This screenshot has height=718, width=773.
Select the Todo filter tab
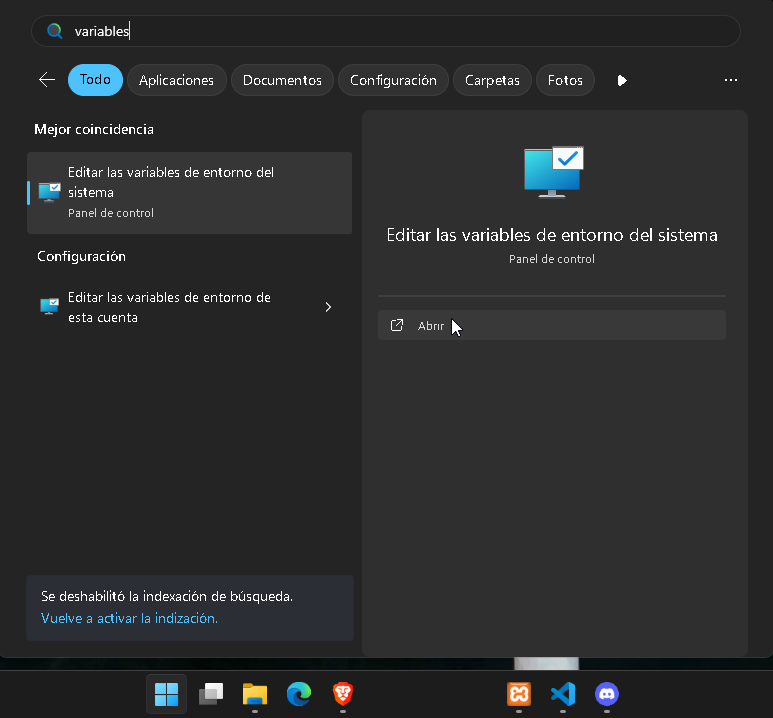pyautogui.click(x=95, y=80)
